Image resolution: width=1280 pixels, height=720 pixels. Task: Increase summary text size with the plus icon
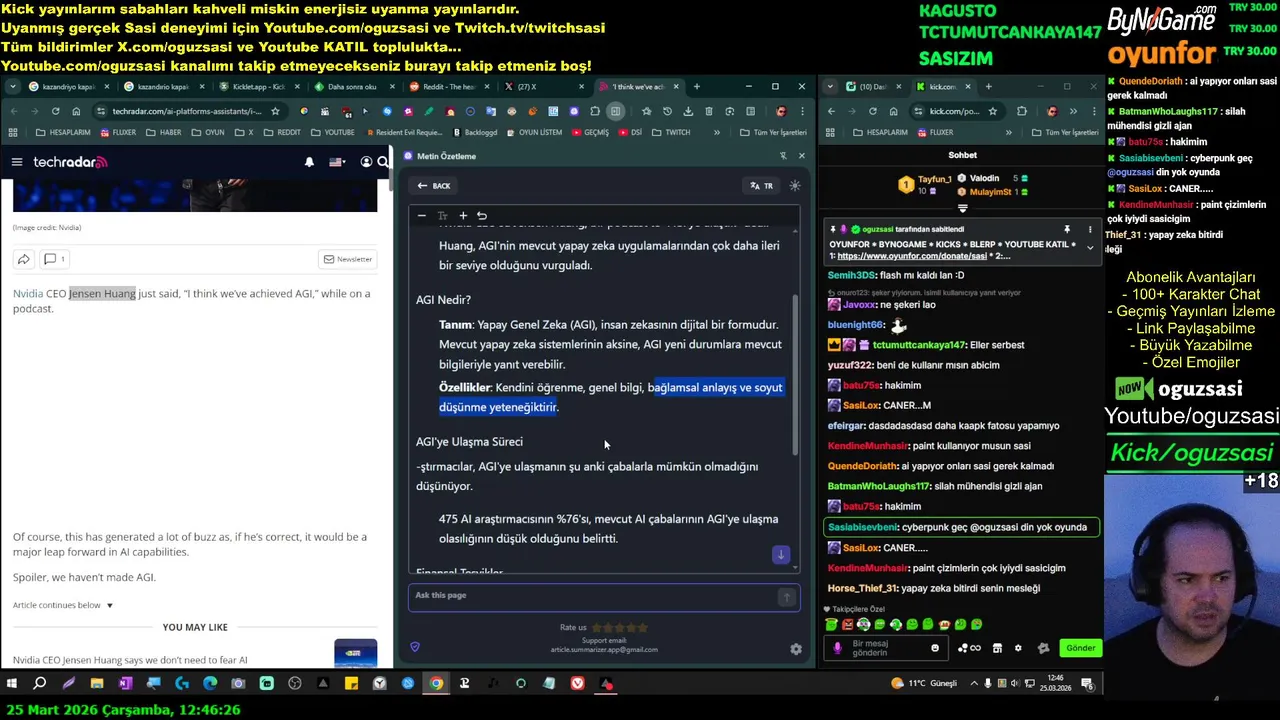click(463, 216)
